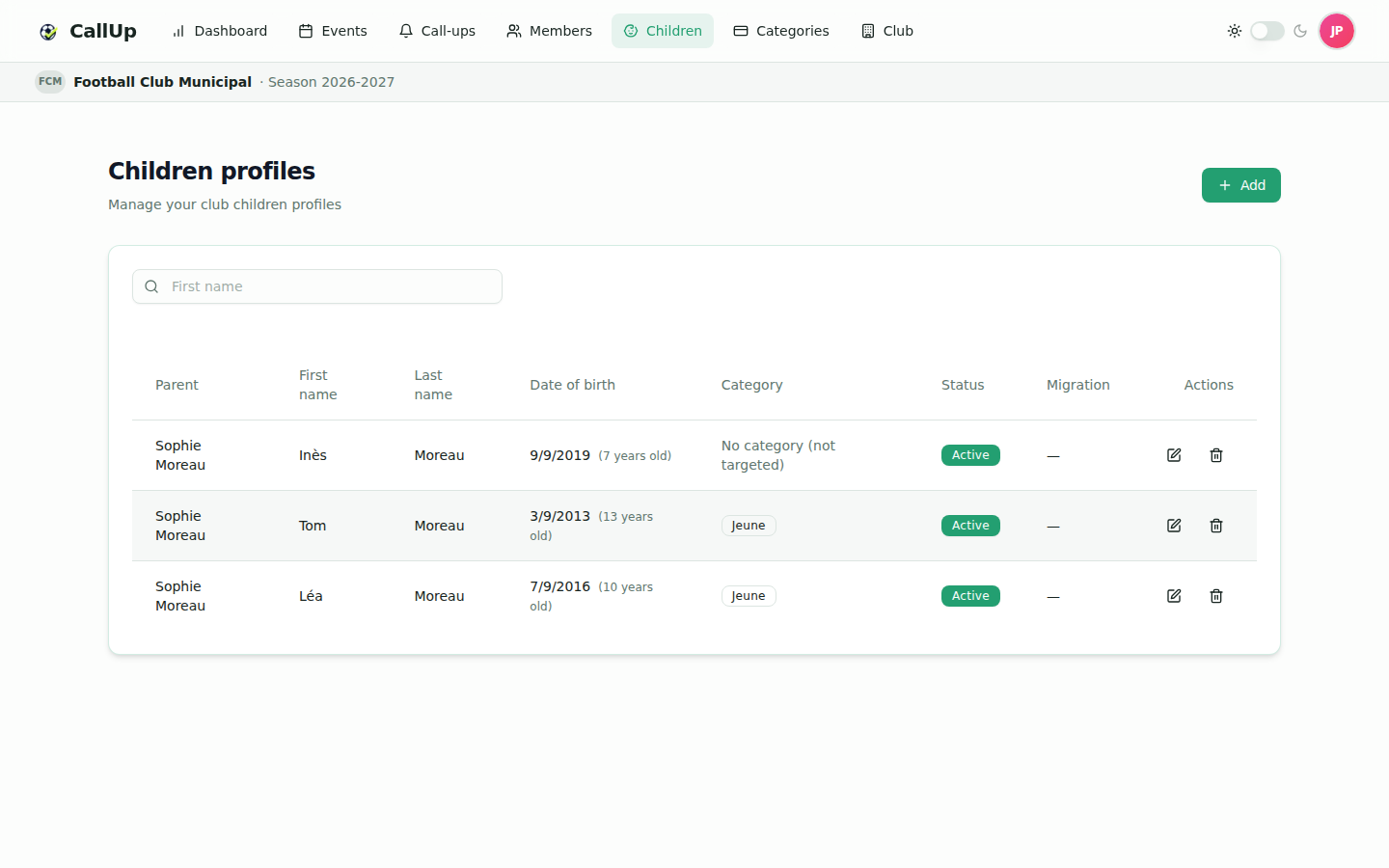
Task: Edit Léa Moreau's profile
Action: tap(1174, 596)
